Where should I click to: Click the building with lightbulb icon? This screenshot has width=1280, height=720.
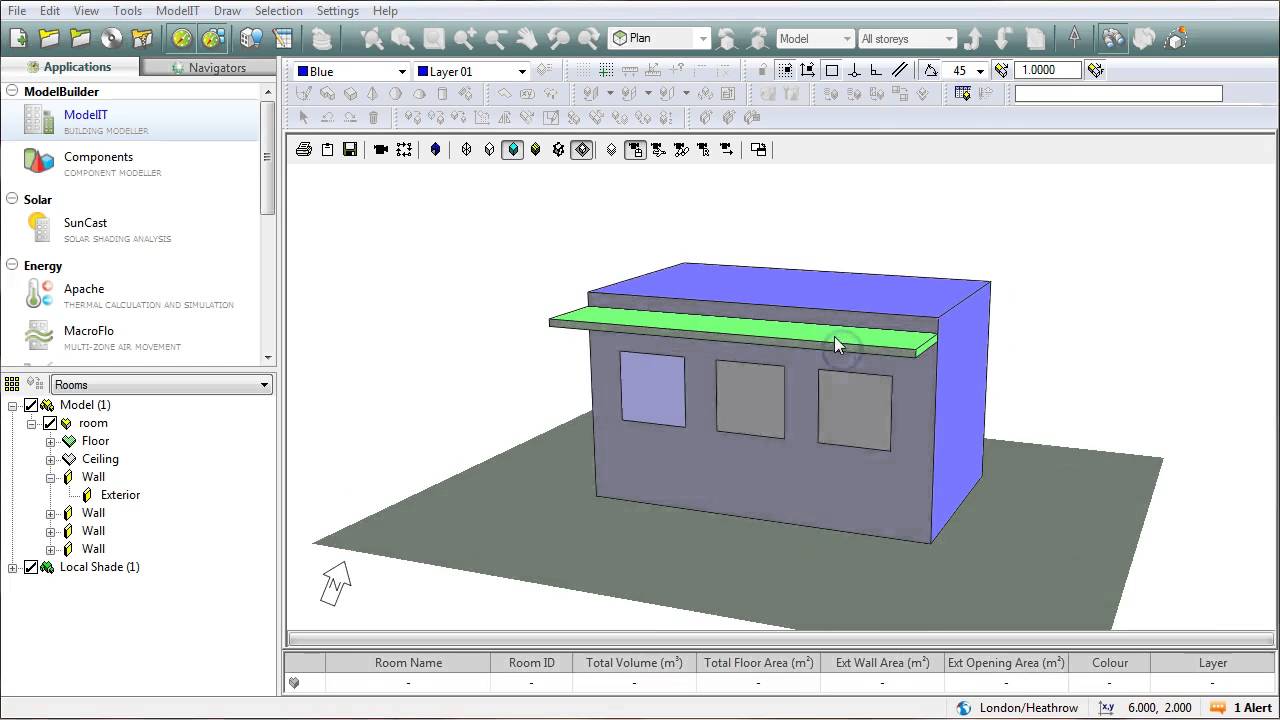251,39
